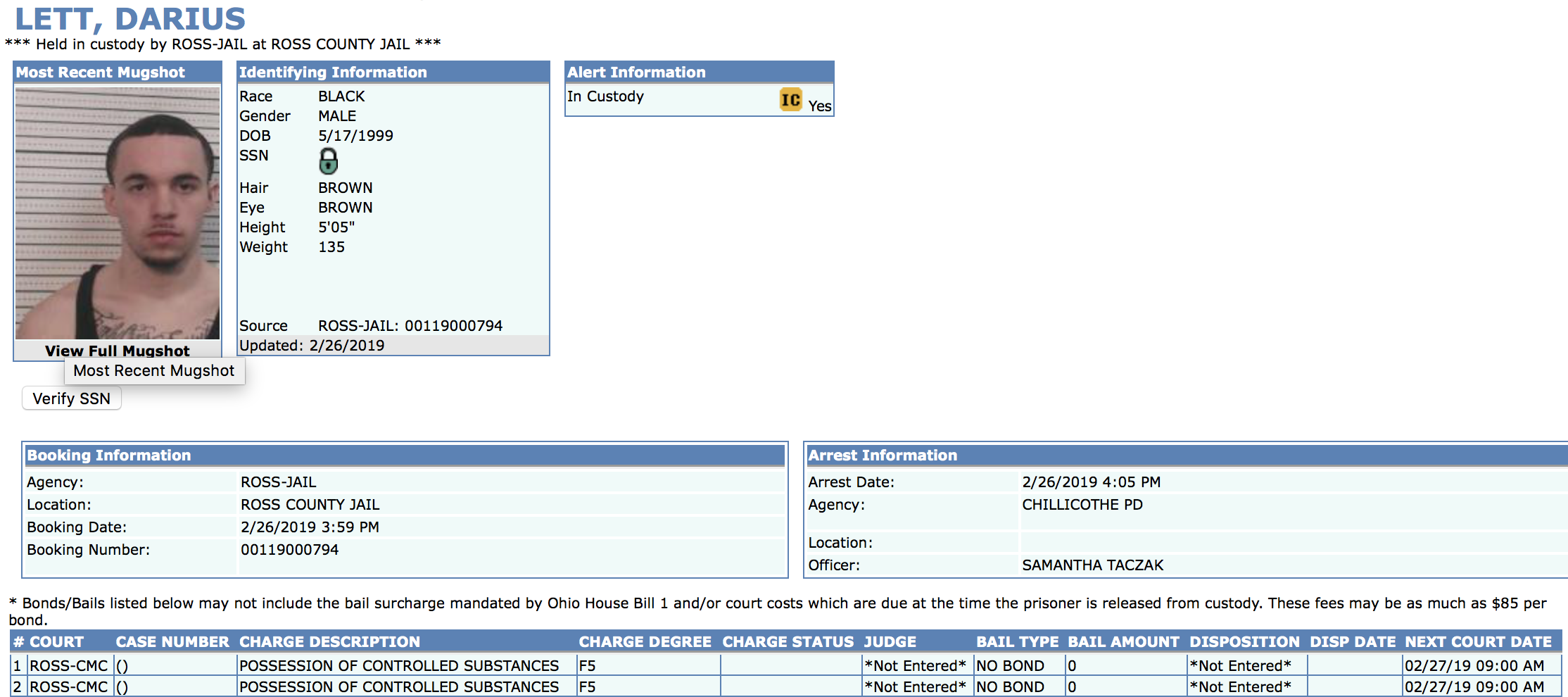Click the Gender value MALE
The height and width of the screenshot is (697, 1568).
coord(337,115)
